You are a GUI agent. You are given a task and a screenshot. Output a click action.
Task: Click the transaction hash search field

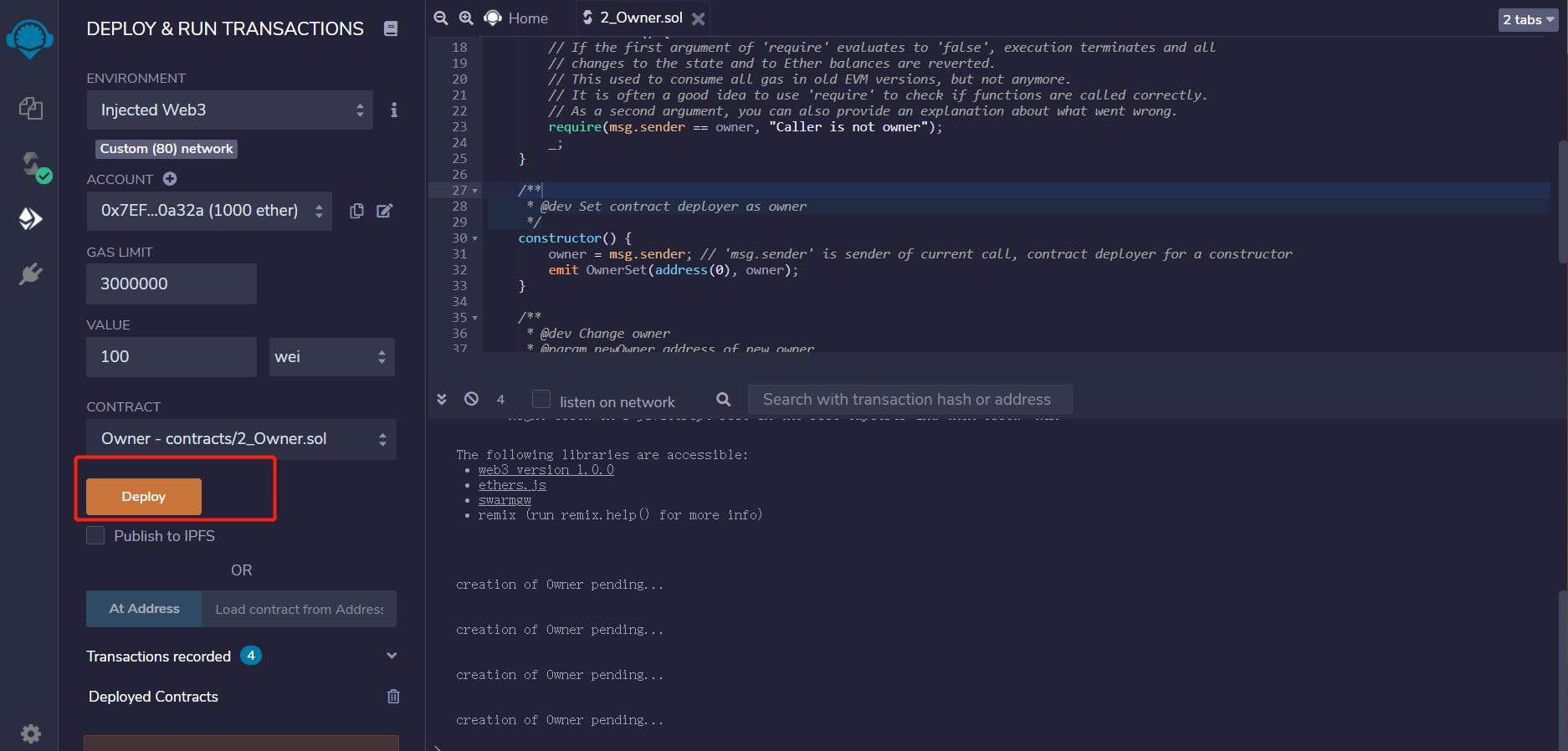[x=910, y=400]
